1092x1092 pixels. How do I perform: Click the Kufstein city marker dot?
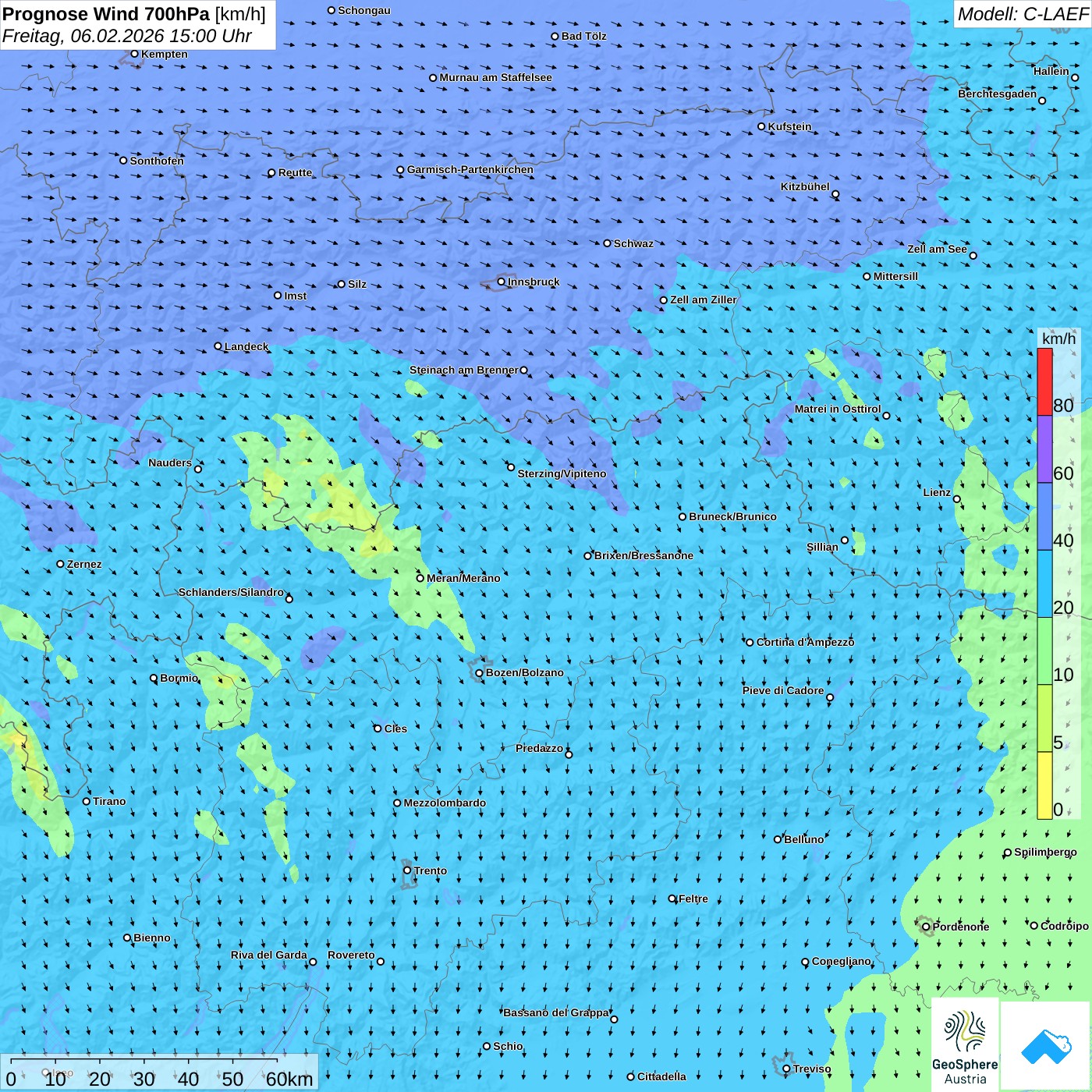[x=761, y=126]
